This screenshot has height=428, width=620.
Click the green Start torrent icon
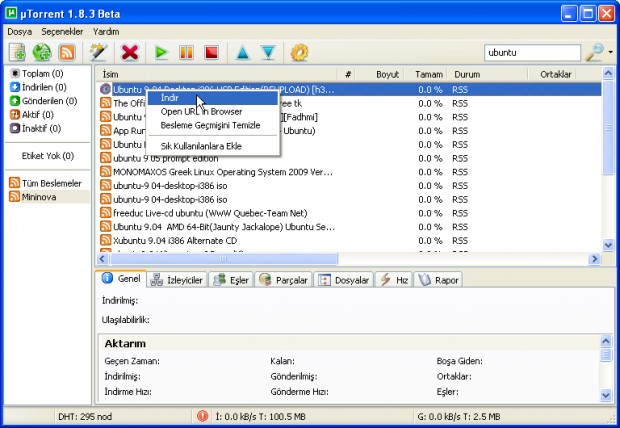pyautogui.click(x=161, y=53)
